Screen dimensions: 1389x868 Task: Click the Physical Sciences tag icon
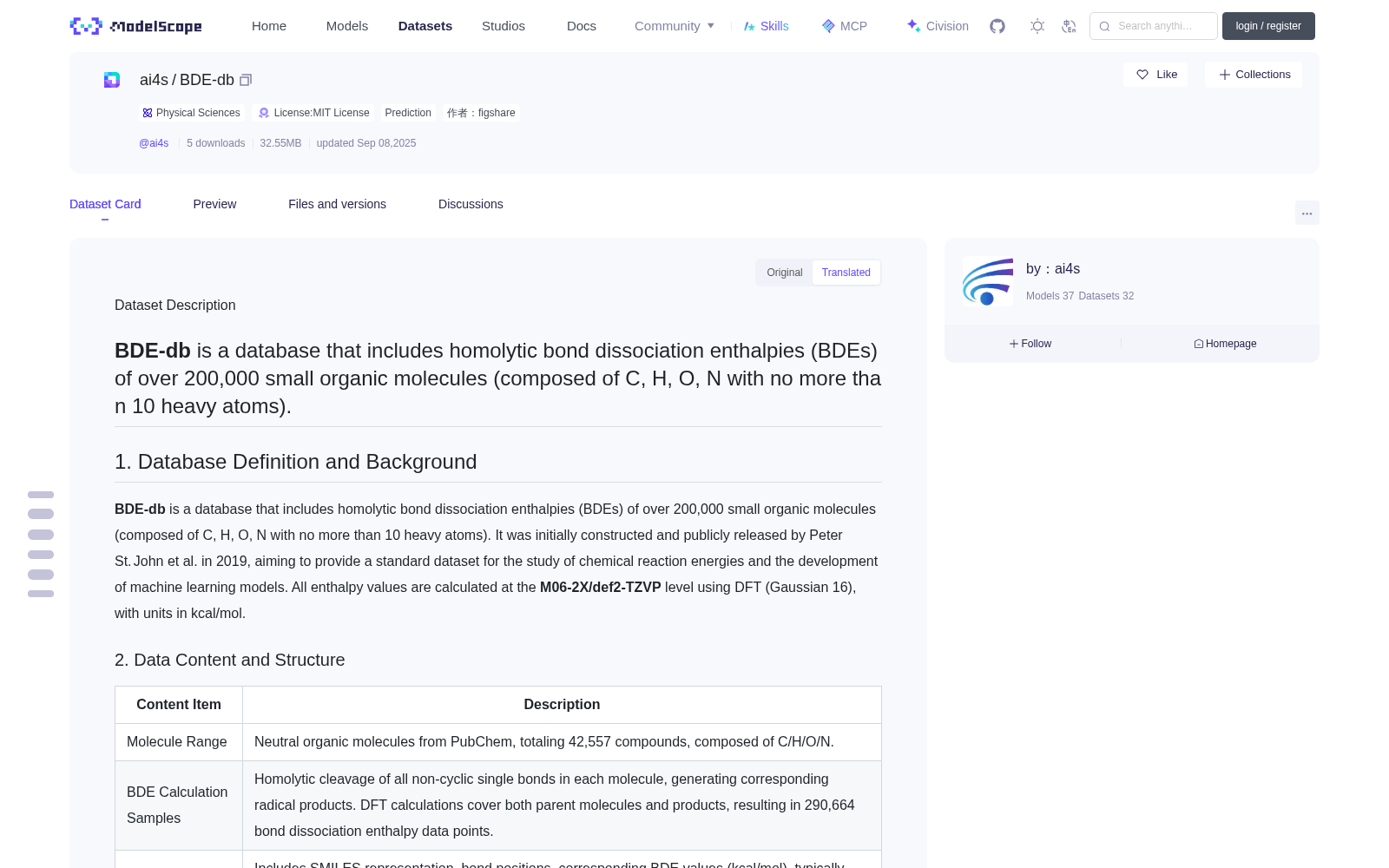tap(148, 113)
